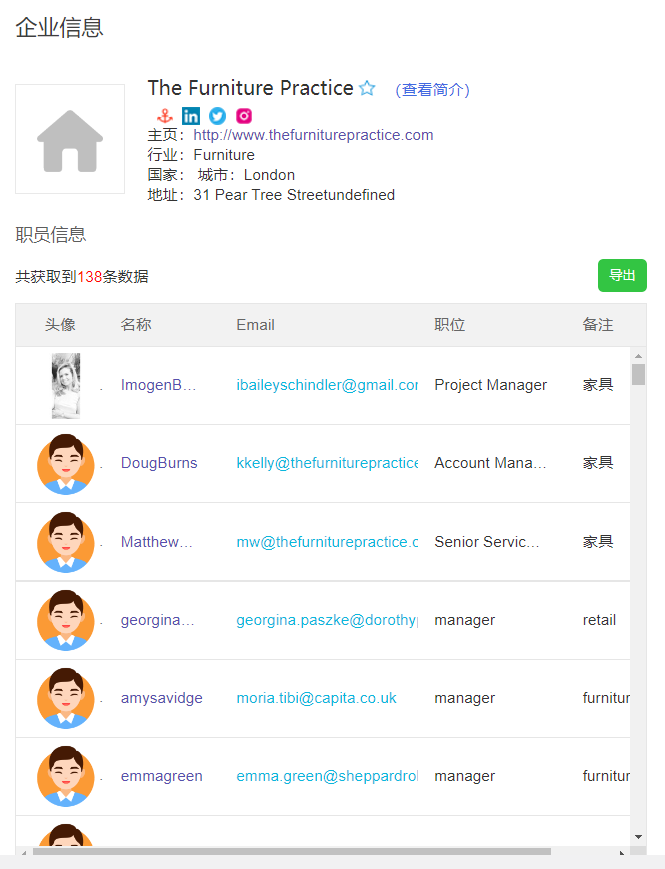Image resolution: width=665 pixels, height=869 pixels.
Task: Select the retail remark cell
Action: coord(599,620)
